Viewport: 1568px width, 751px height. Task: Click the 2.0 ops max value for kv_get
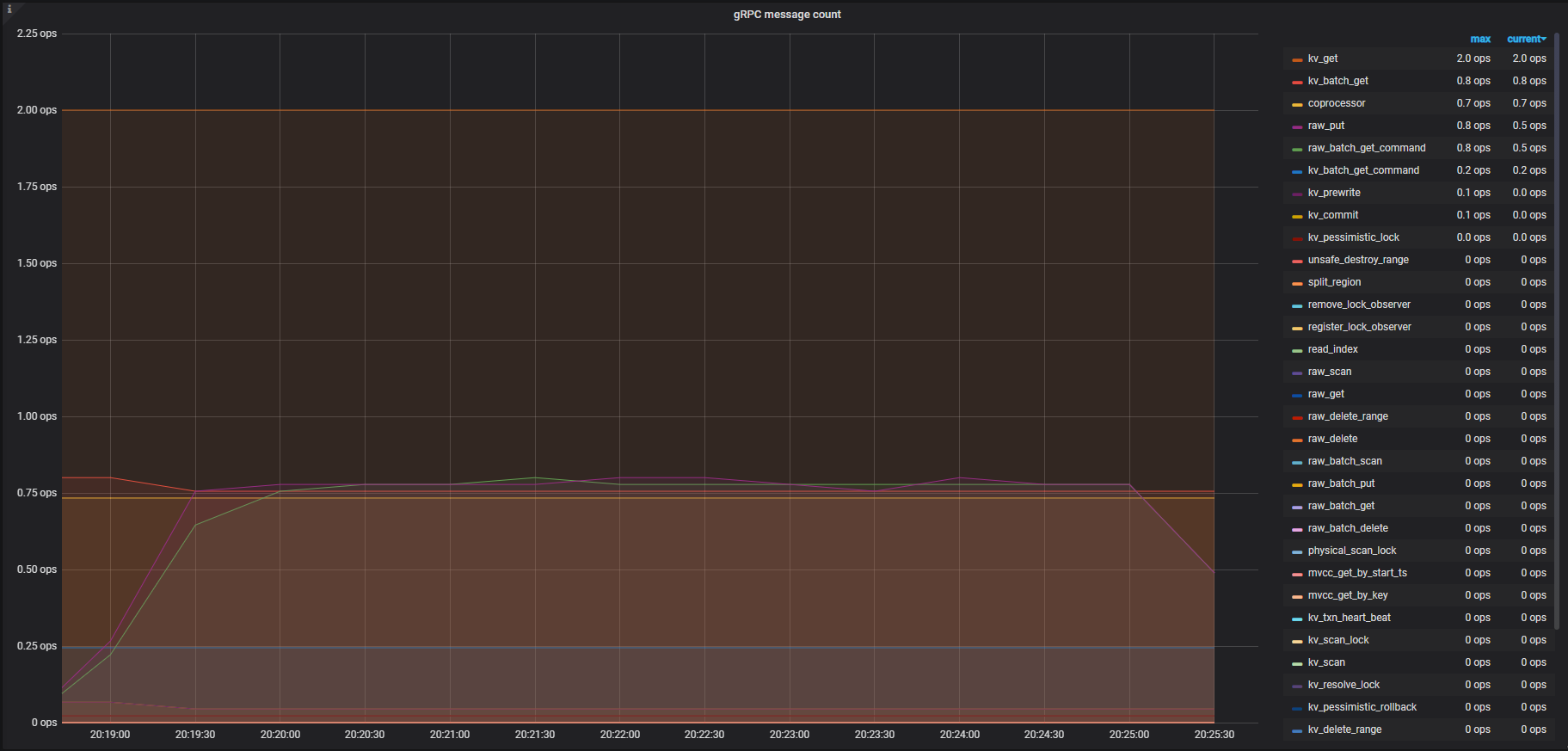coord(1473,58)
